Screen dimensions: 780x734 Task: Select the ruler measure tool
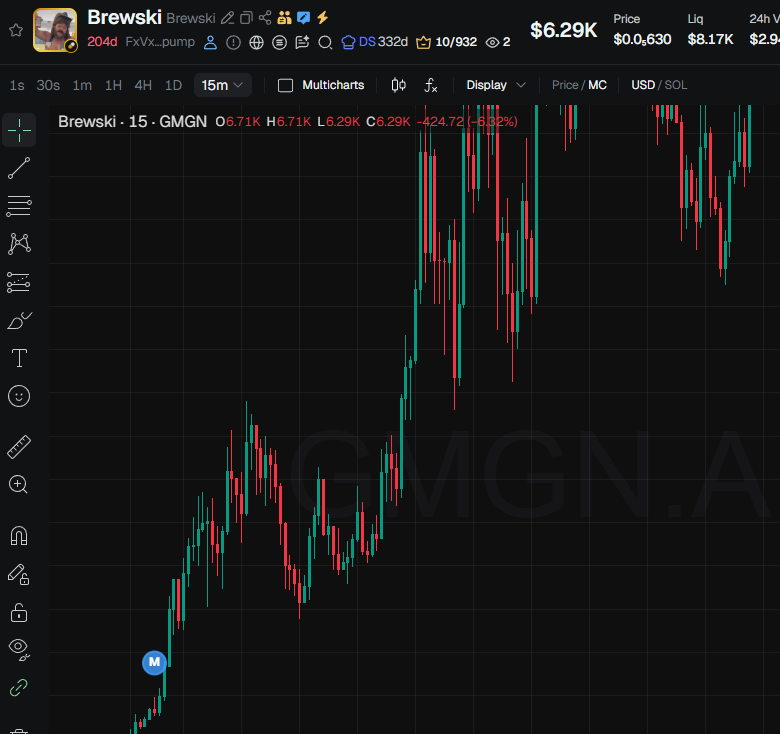coord(19,447)
